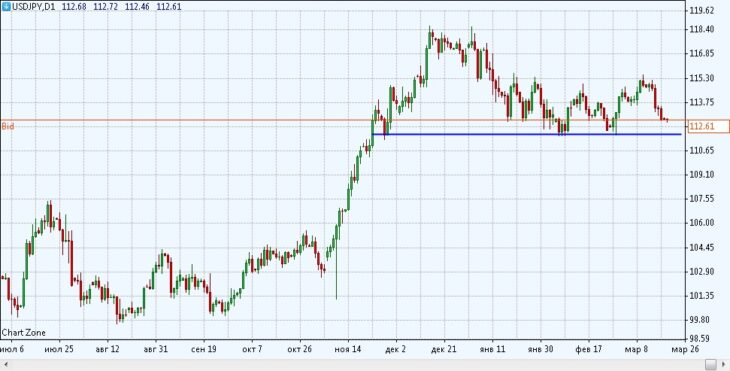Viewport: 730px width, 371px height.
Task: Click price axis label 115.30
Action: pos(702,78)
